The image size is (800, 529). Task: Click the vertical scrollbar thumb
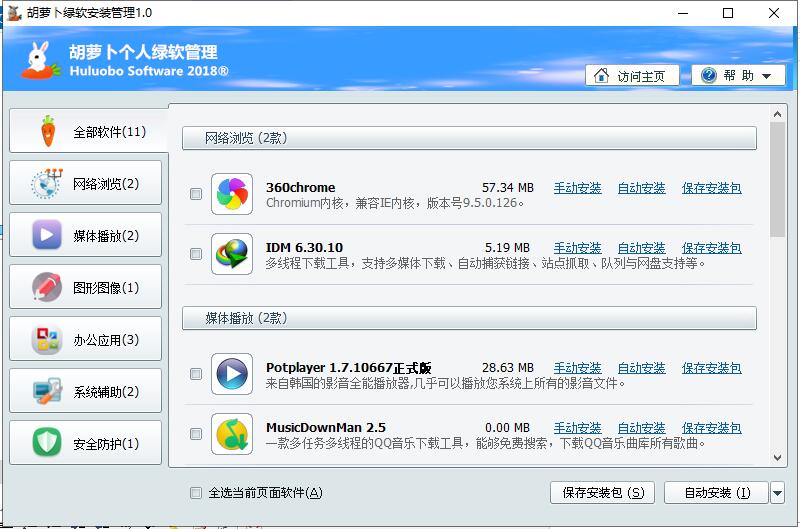(778, 180)
